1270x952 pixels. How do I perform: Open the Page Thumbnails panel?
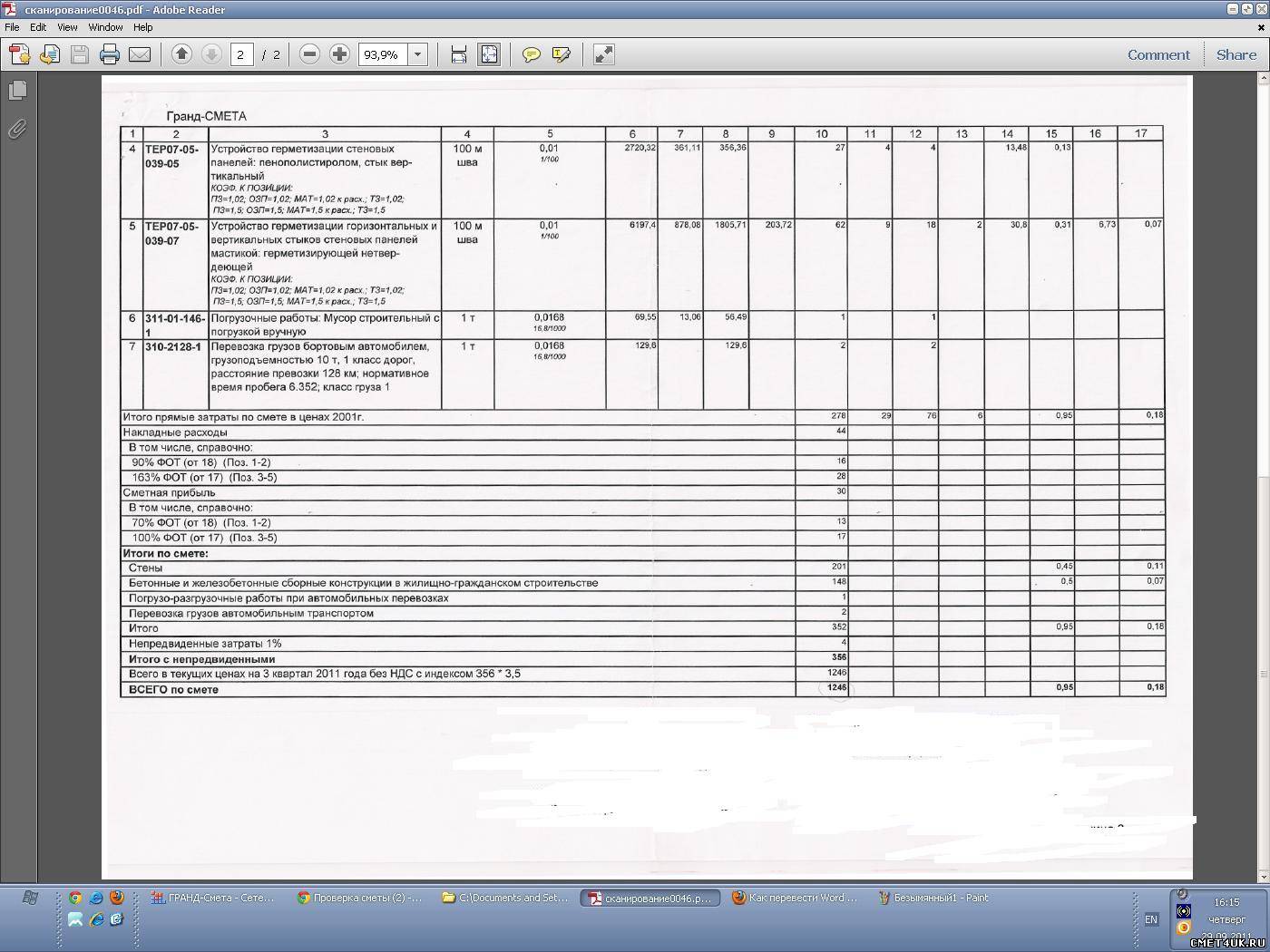click(x=17, y=91)
